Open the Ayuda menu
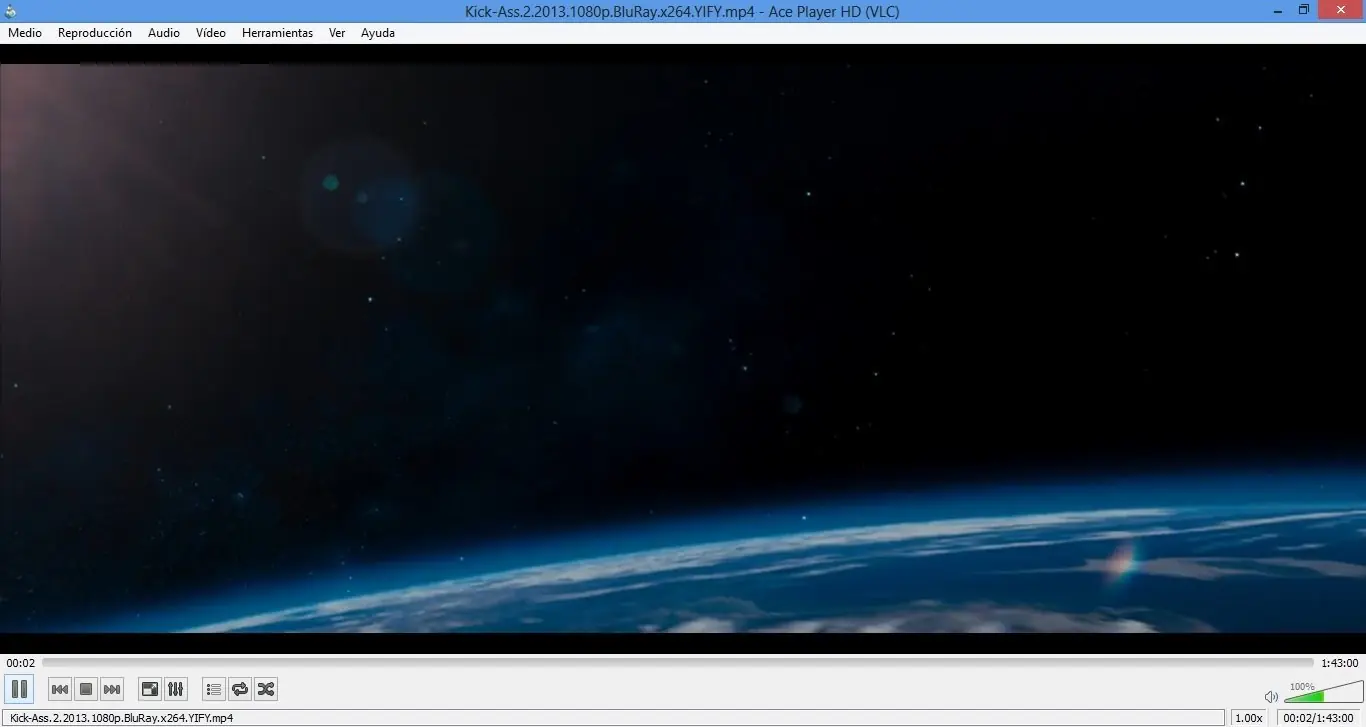This screenshot has height=727, width=1366. [378, 33]
